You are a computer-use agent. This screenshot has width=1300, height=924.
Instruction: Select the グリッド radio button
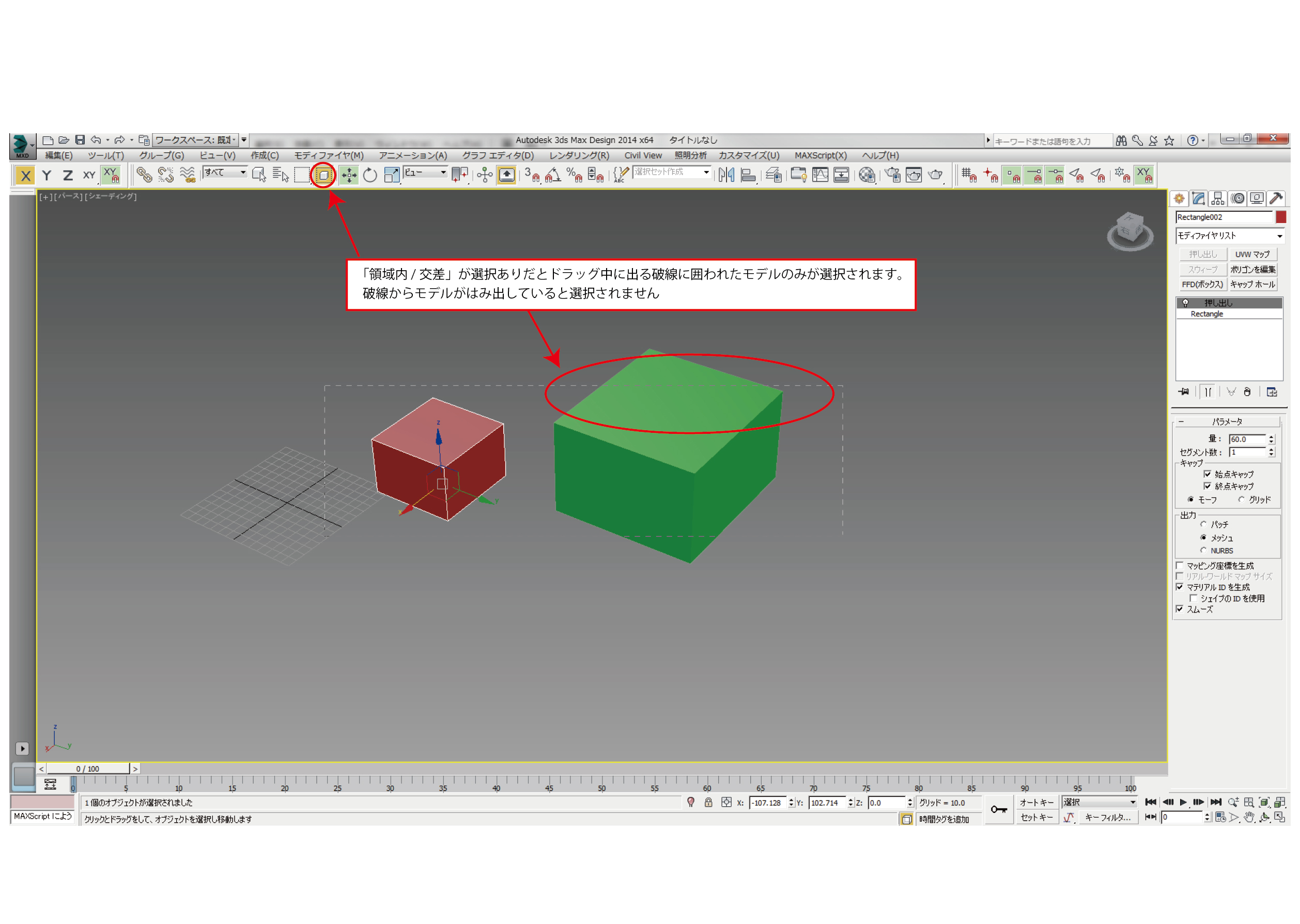(x=1242, y=499)
